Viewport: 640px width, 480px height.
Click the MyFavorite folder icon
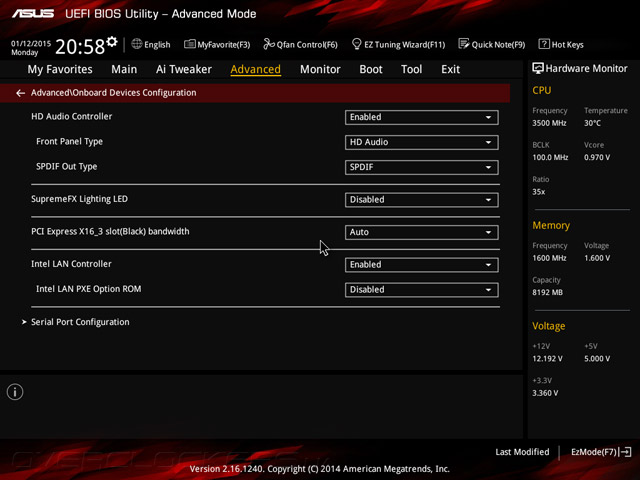click(189, 44)
